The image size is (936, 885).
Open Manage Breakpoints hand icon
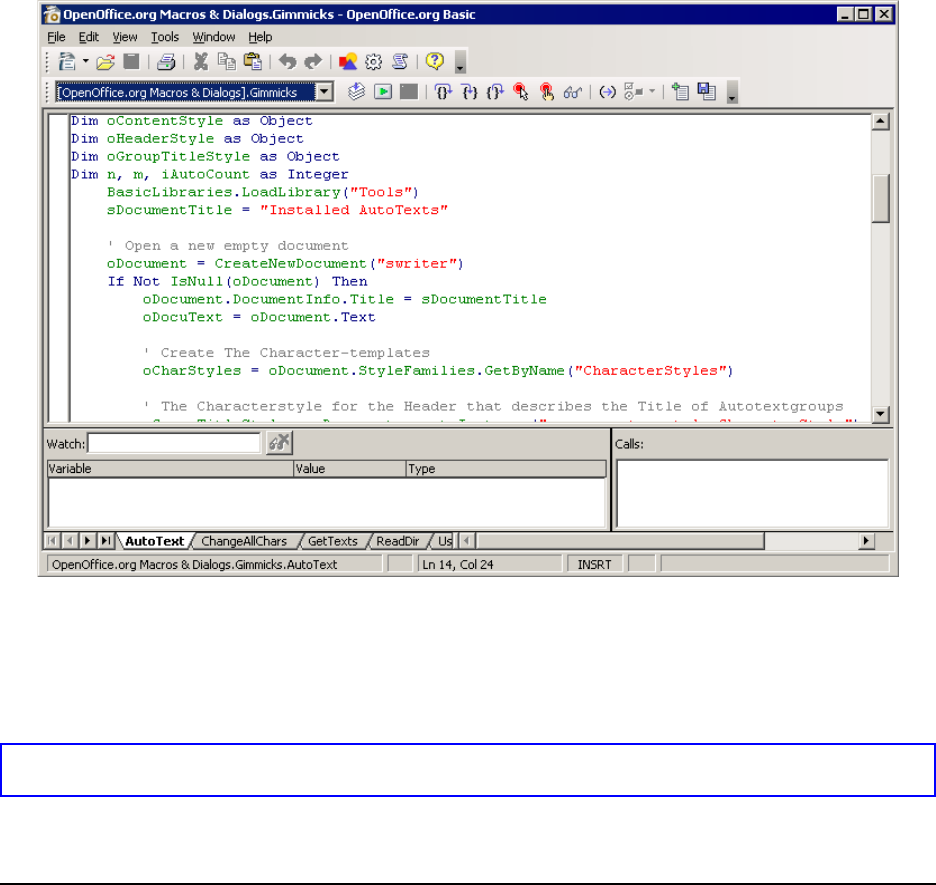point(547,92)
